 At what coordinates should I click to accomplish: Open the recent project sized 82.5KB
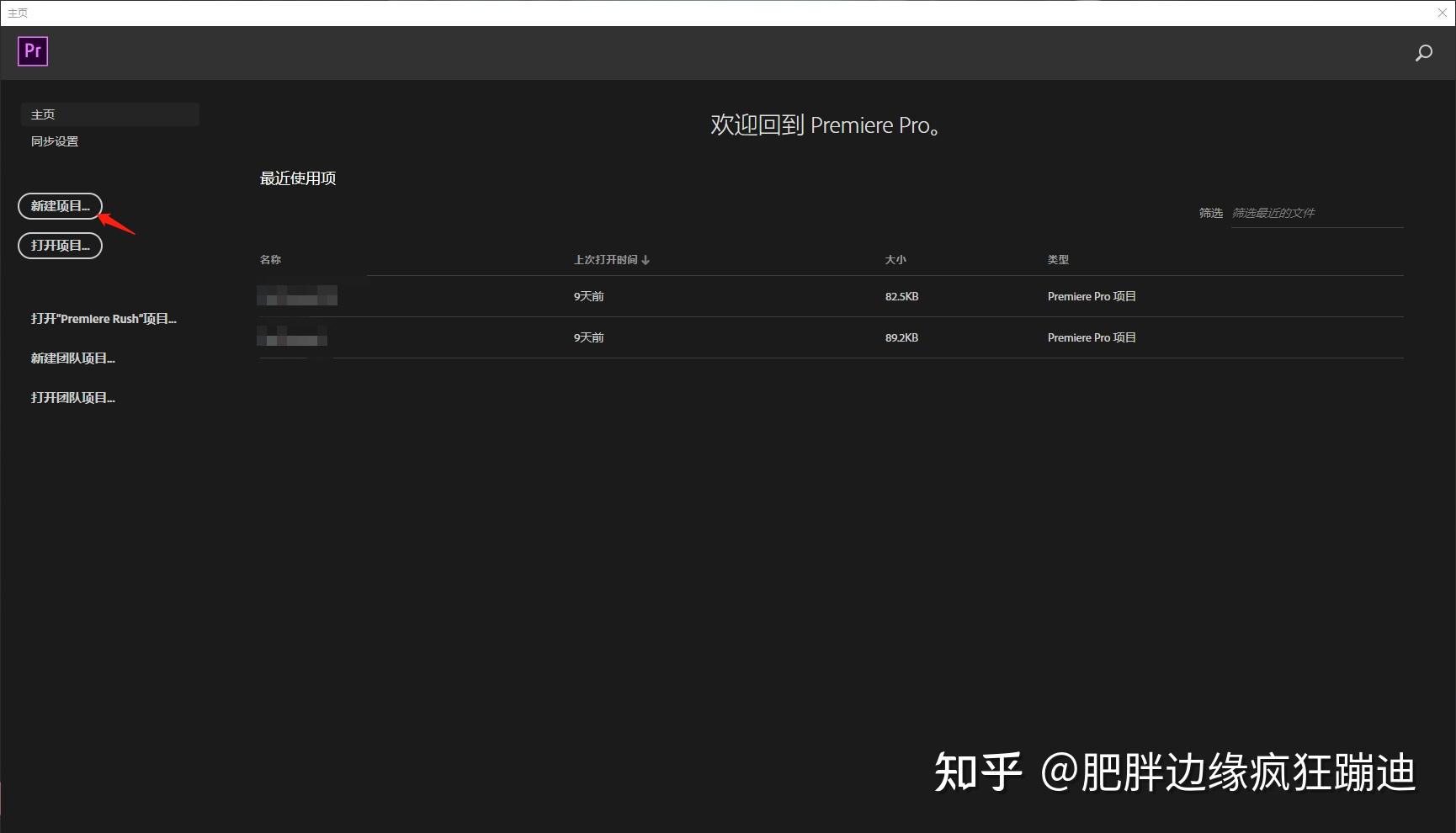coord(832,296)
